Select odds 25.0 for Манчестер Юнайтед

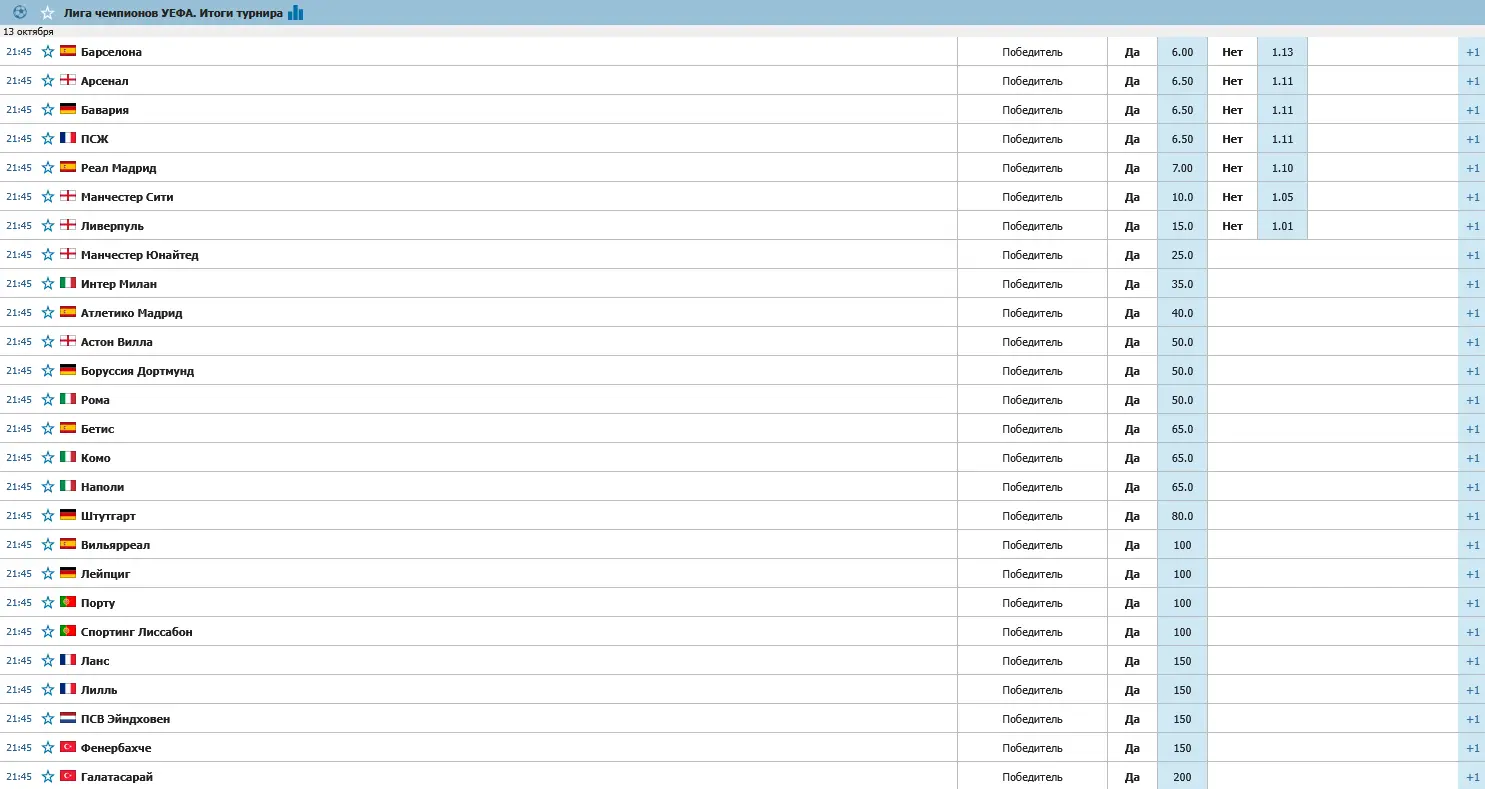[1182, 255]
